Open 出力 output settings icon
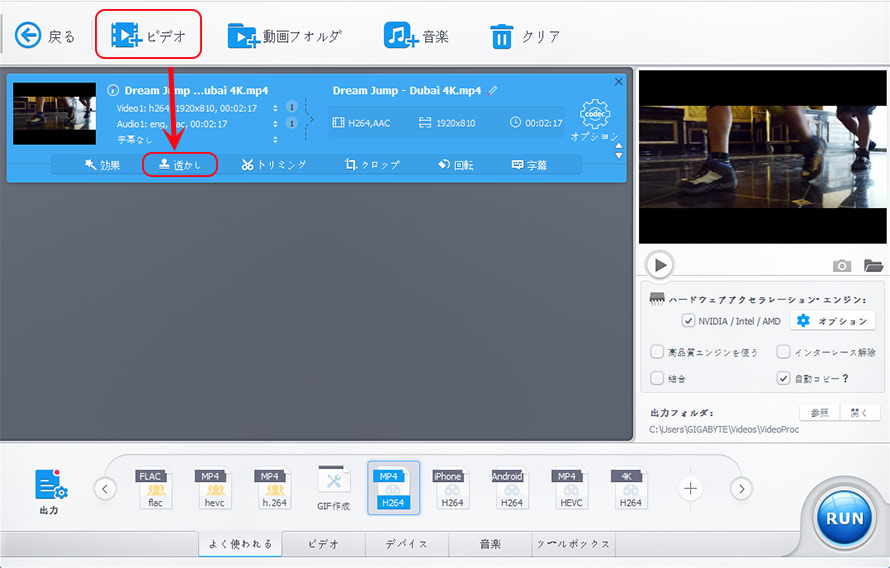Image resolution: width=890 pixels, height=568 pixels. (51, 491)
